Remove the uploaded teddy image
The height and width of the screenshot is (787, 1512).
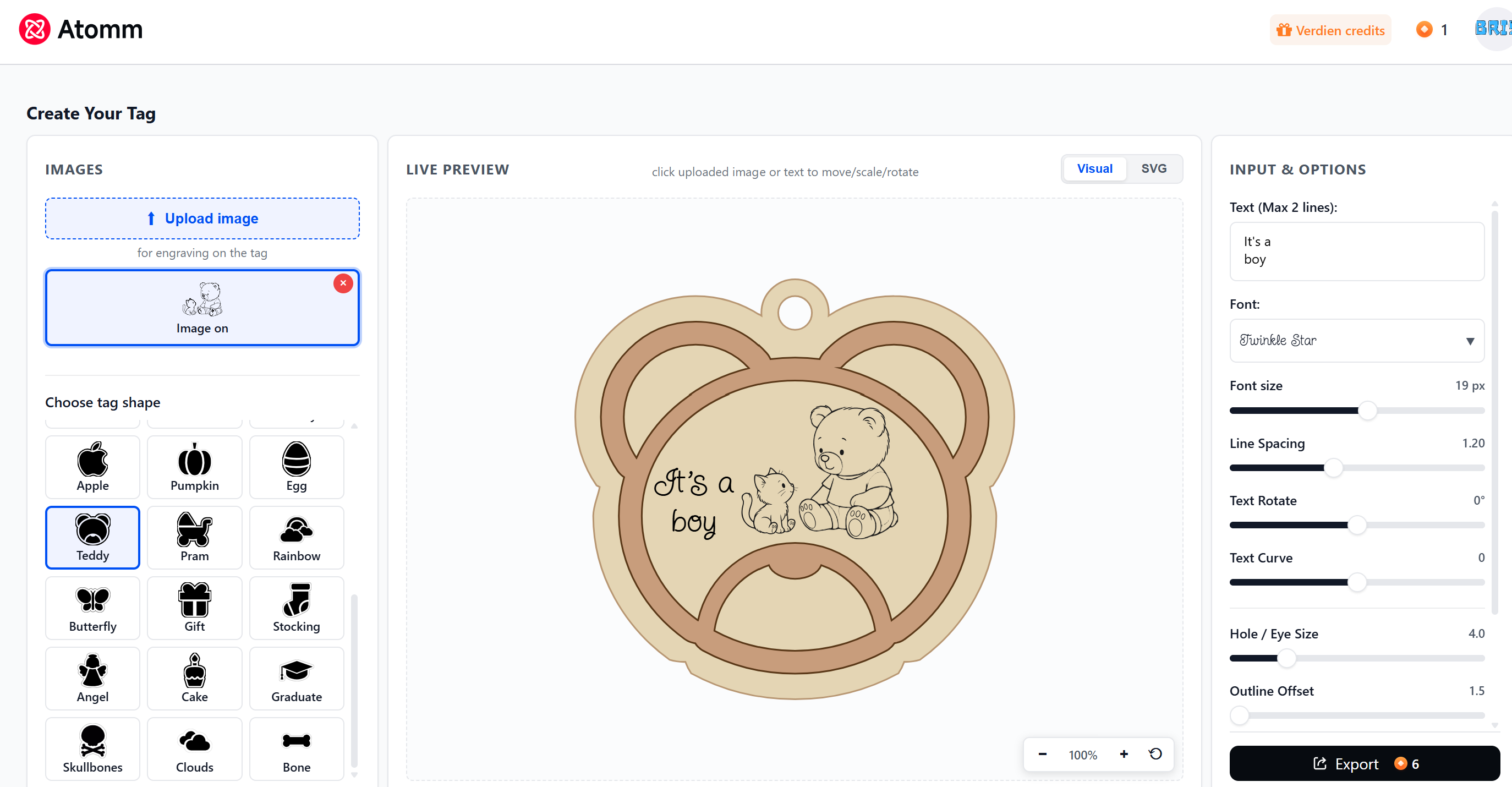pos(343,283)
